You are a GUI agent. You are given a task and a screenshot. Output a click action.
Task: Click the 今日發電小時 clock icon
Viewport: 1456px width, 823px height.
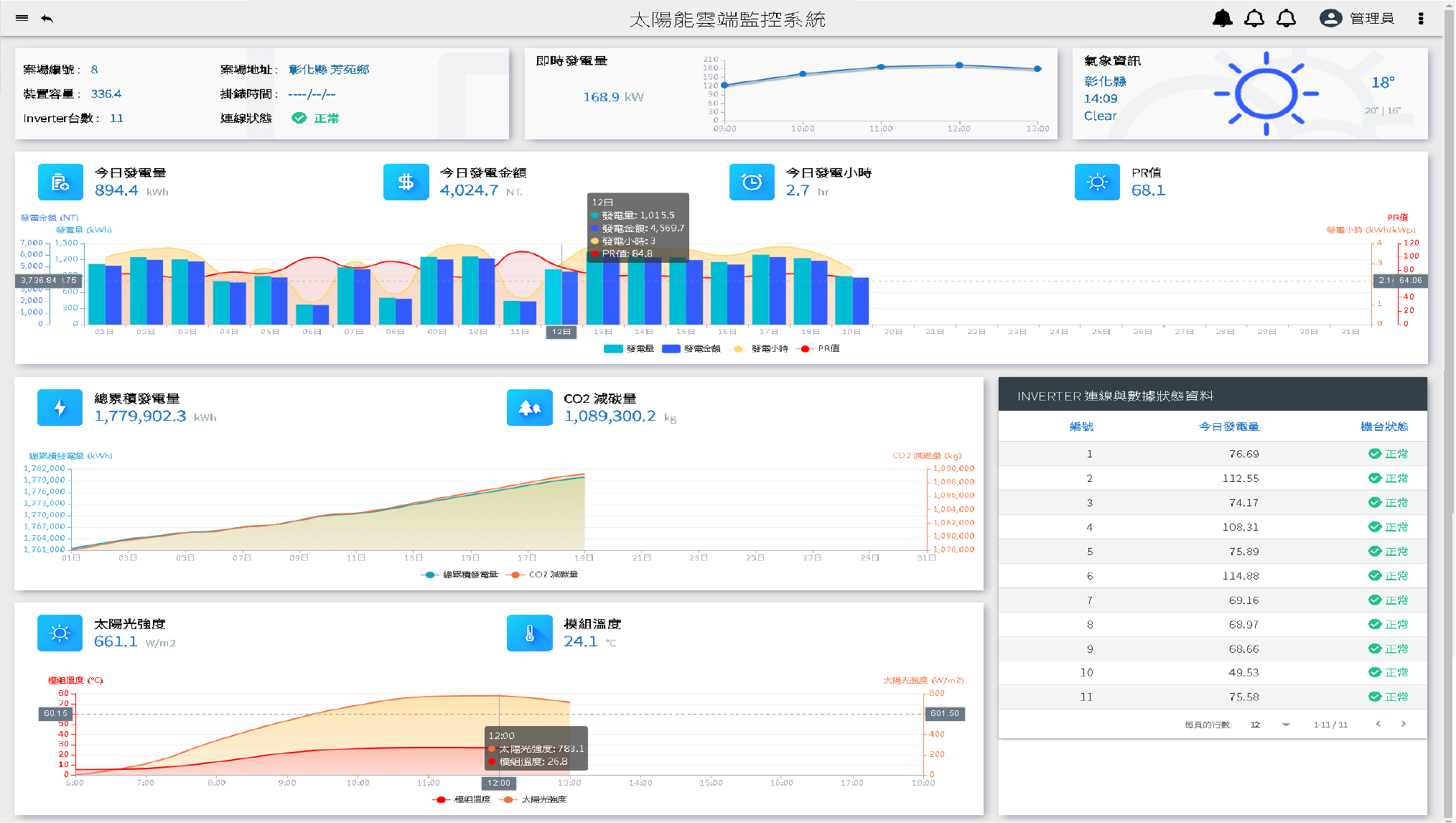pos(752,182)
